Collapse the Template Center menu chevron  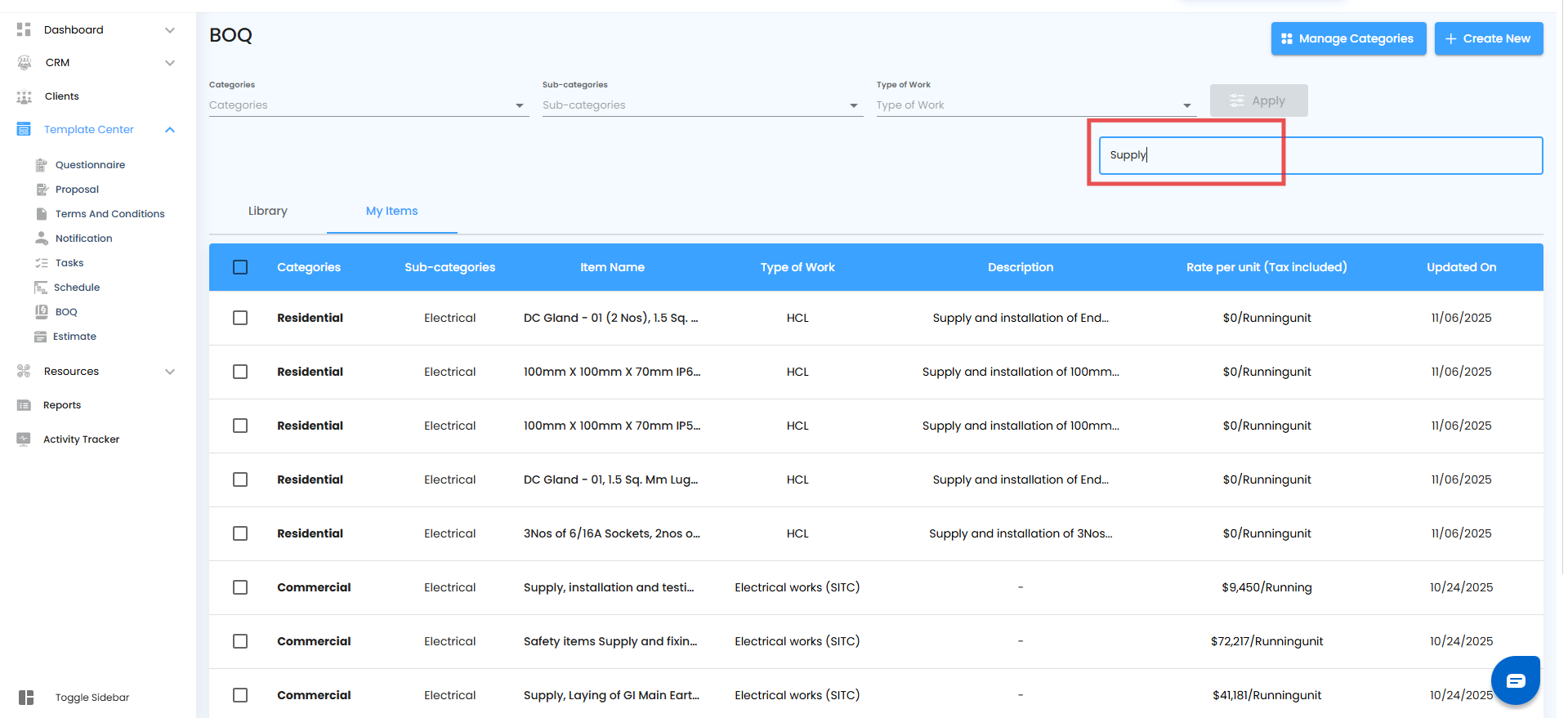170,130
